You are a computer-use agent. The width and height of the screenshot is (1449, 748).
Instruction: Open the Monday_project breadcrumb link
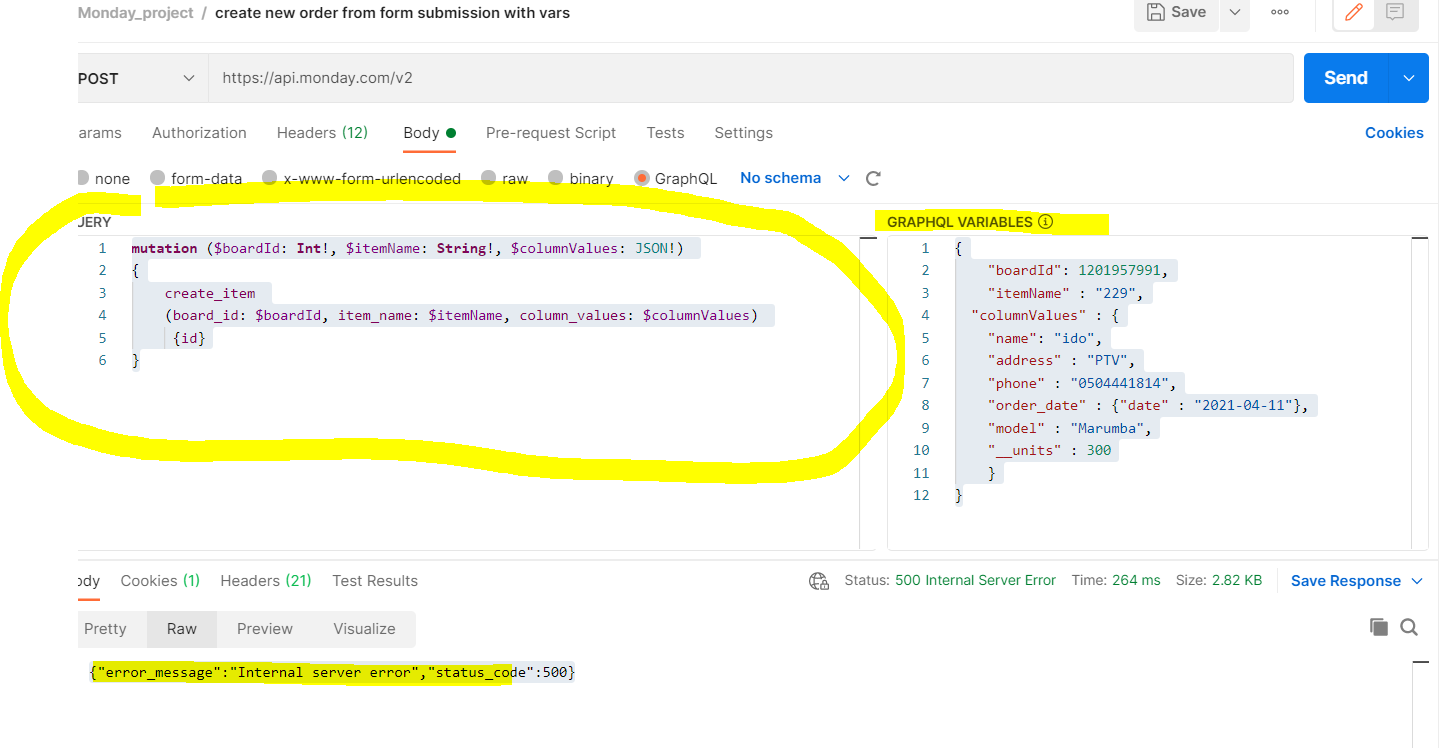coord(135,13)
